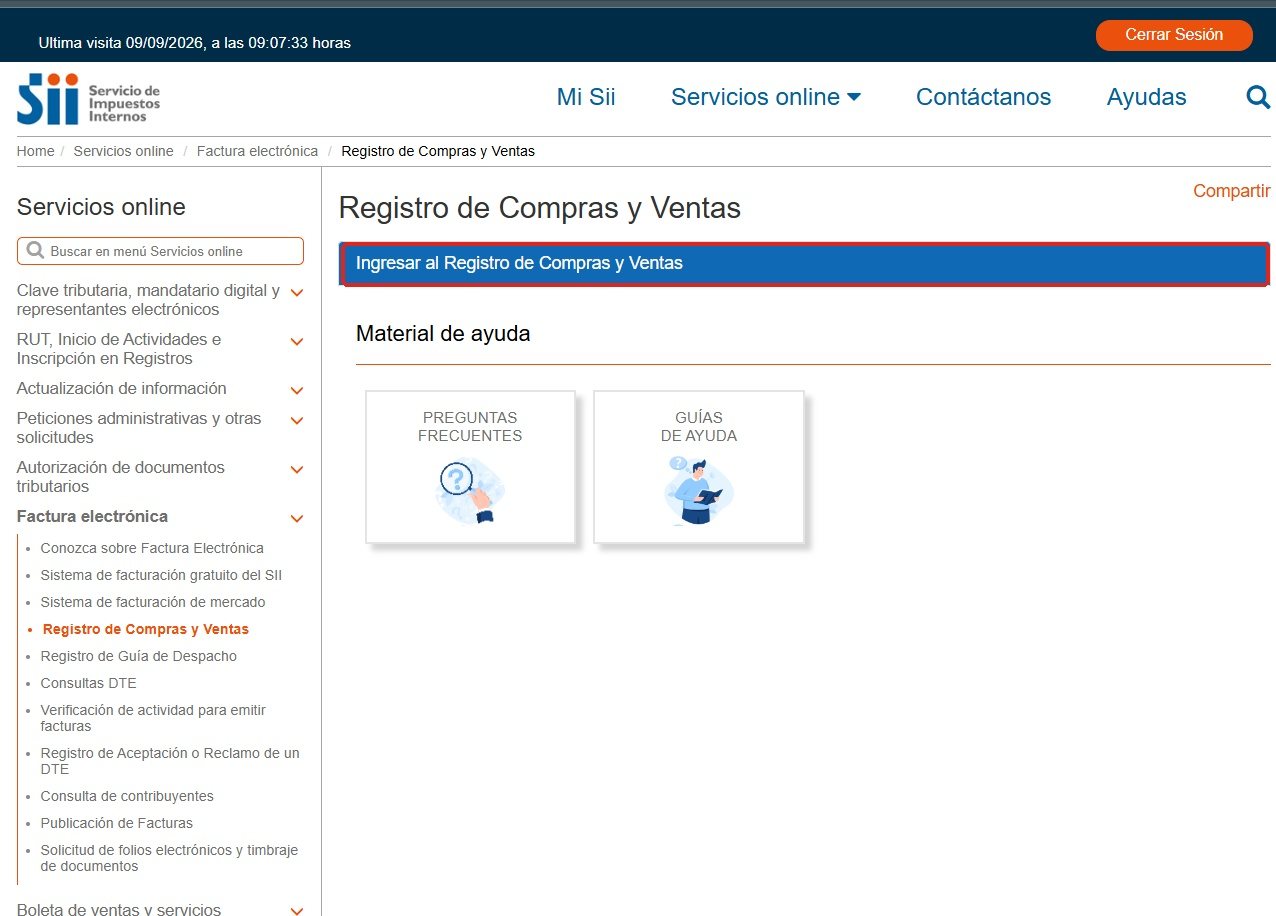Expand the Boleta de ventas y servicios chevron
1276x916 pixels.
point(297,911)
